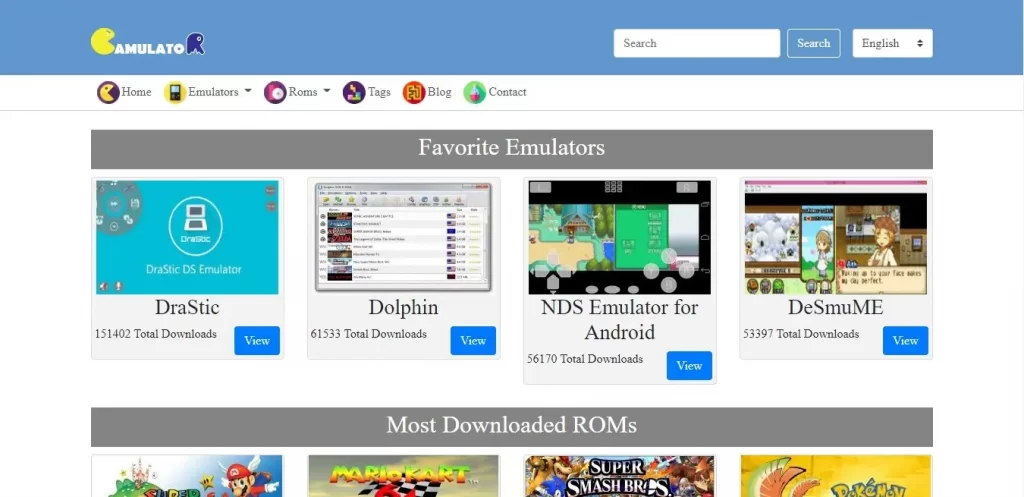The height and width of the screenshot is (497, 1024).
Task: Click the Dolphin title text
Action: pyautogui.click(x=403, y=307)
